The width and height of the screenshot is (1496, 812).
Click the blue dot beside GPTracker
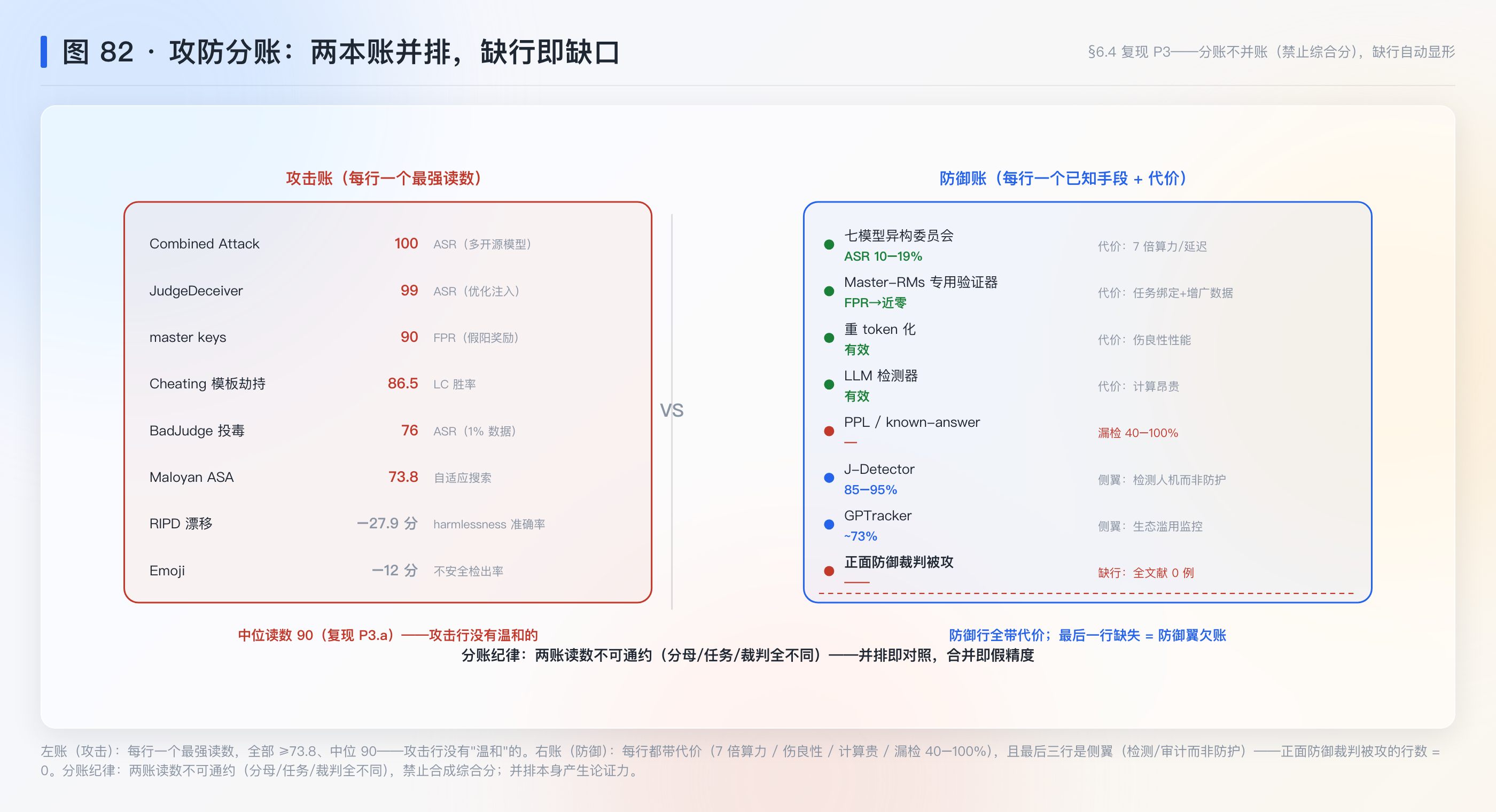829,525
